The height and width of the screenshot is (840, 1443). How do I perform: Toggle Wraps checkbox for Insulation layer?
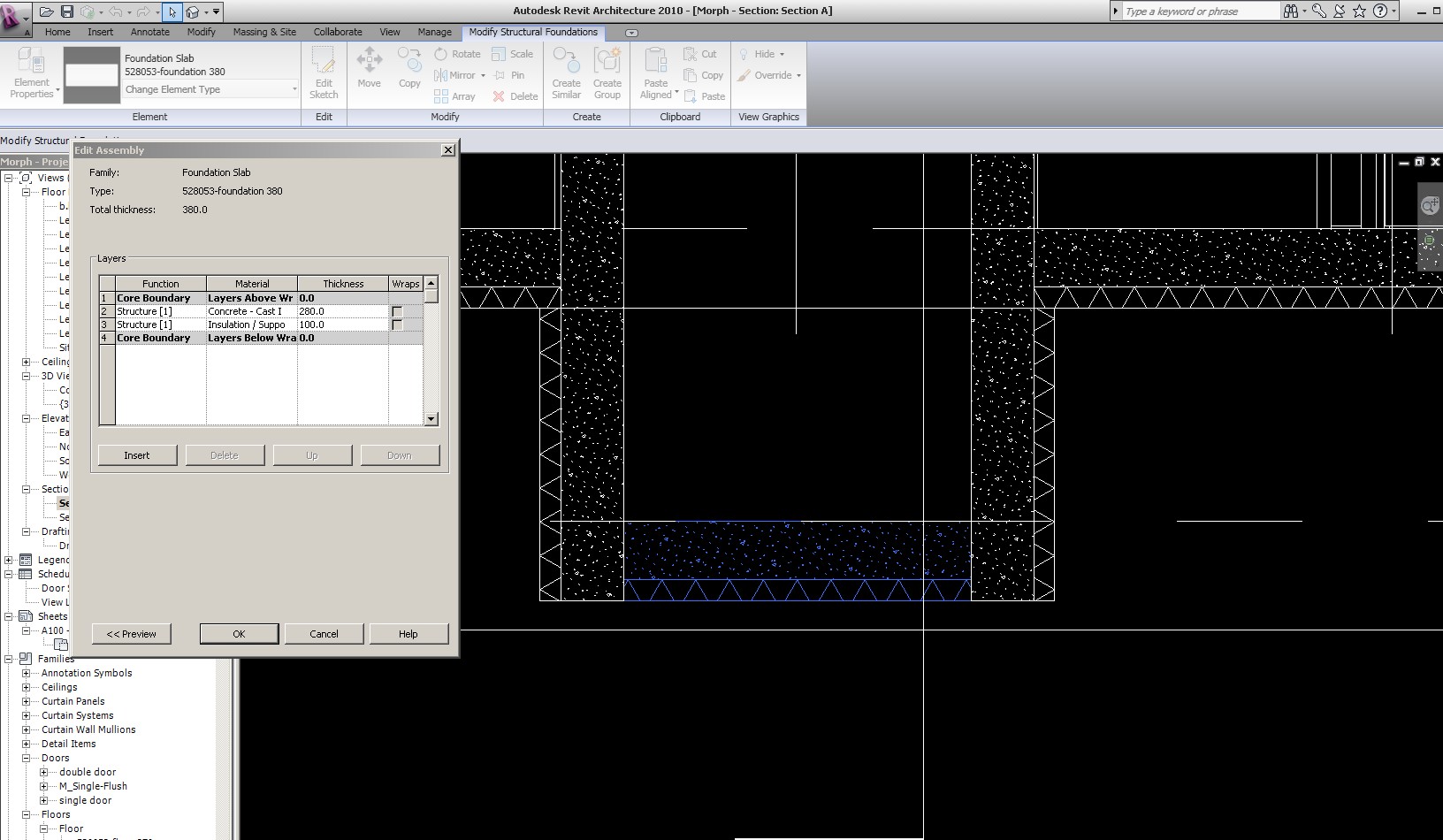(x=397, y=325)
